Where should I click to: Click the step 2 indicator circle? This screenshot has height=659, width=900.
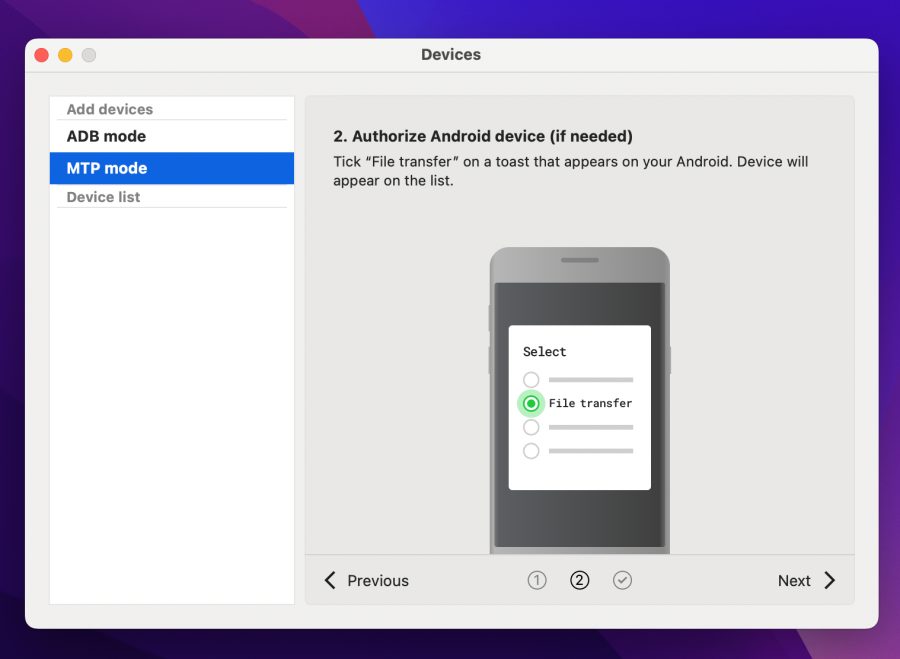click(x=580, y=580)
